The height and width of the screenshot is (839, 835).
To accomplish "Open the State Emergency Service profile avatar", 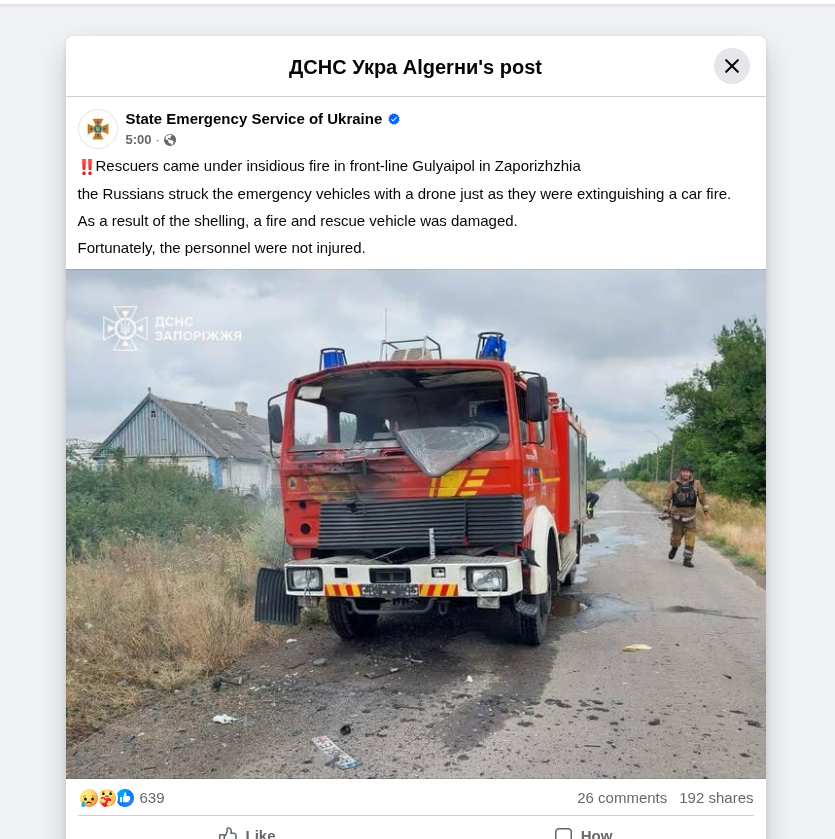I will [98, 129].
